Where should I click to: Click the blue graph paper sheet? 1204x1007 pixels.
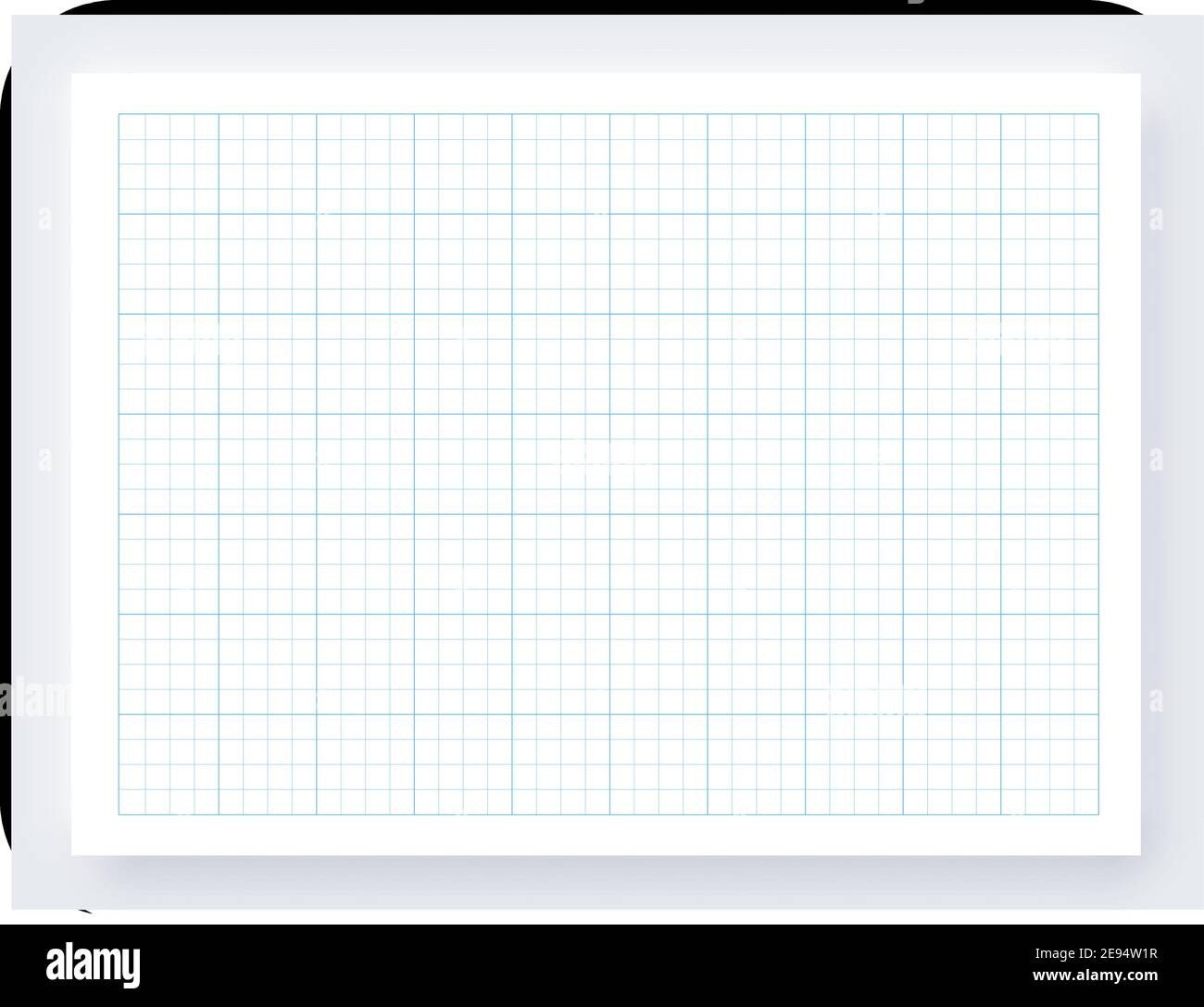tap(607, 464)
